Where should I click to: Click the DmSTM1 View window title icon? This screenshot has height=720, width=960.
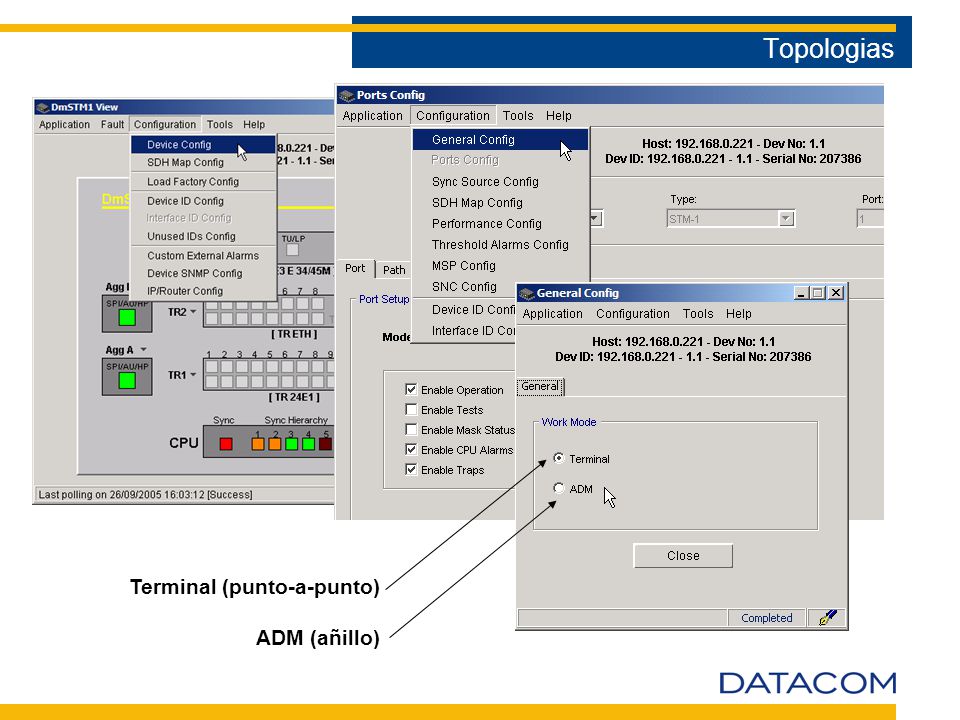[x=42, y=108]
